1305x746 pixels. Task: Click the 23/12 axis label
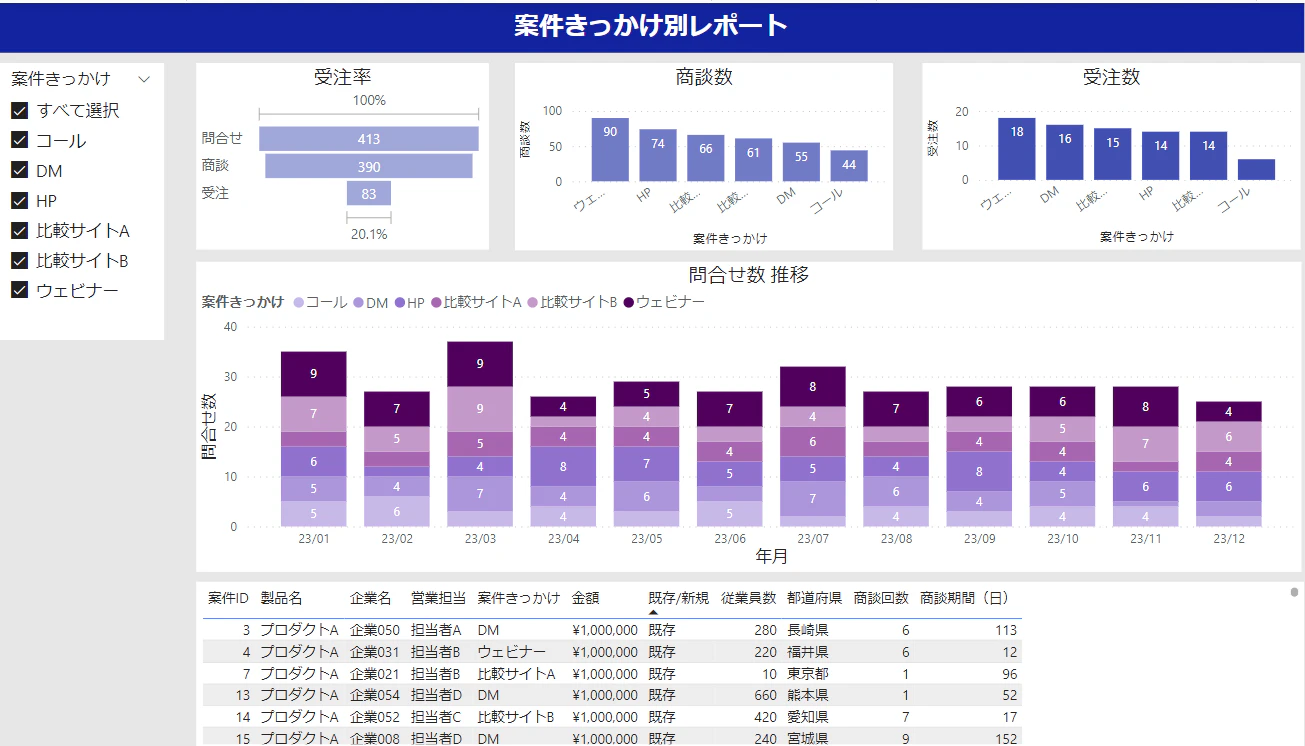coord(1228,538)
